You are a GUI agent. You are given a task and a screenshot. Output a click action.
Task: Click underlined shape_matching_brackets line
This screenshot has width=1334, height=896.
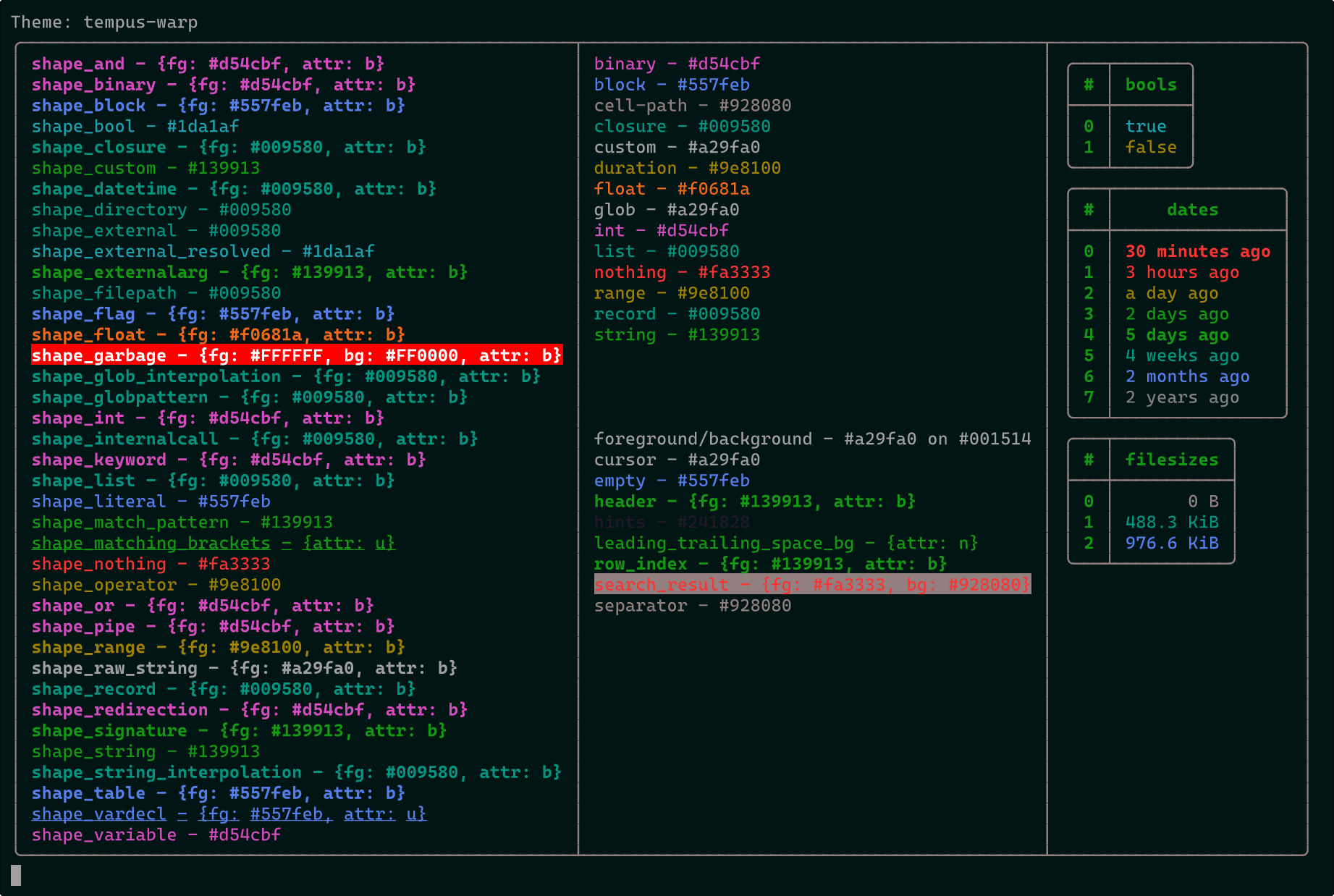coord(213,544)
